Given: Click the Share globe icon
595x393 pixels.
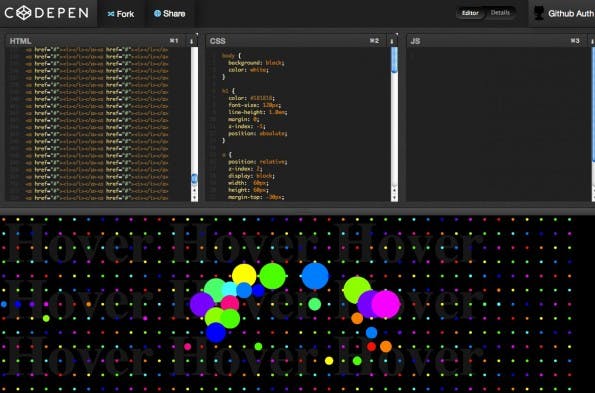Looking at the screenshot, I should pyautogui.click(x=157, y=13).
